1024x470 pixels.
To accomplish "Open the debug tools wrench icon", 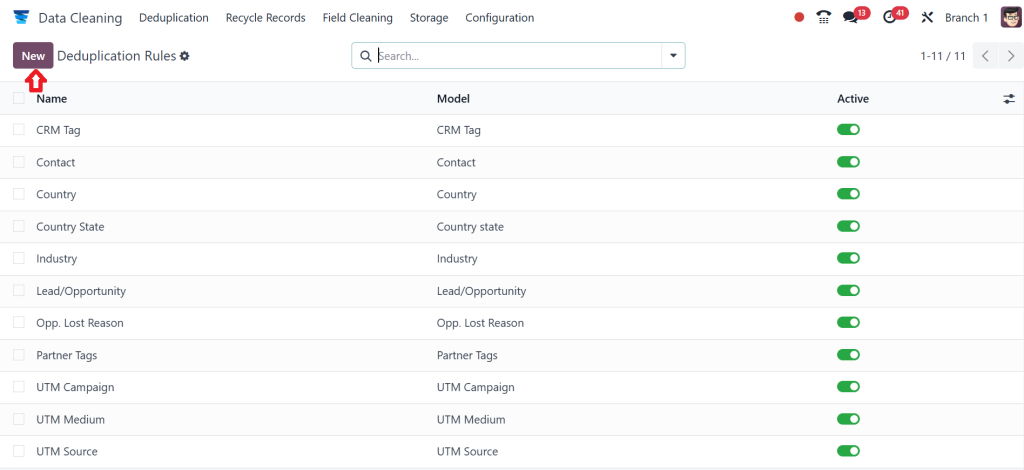I will 927,18.
